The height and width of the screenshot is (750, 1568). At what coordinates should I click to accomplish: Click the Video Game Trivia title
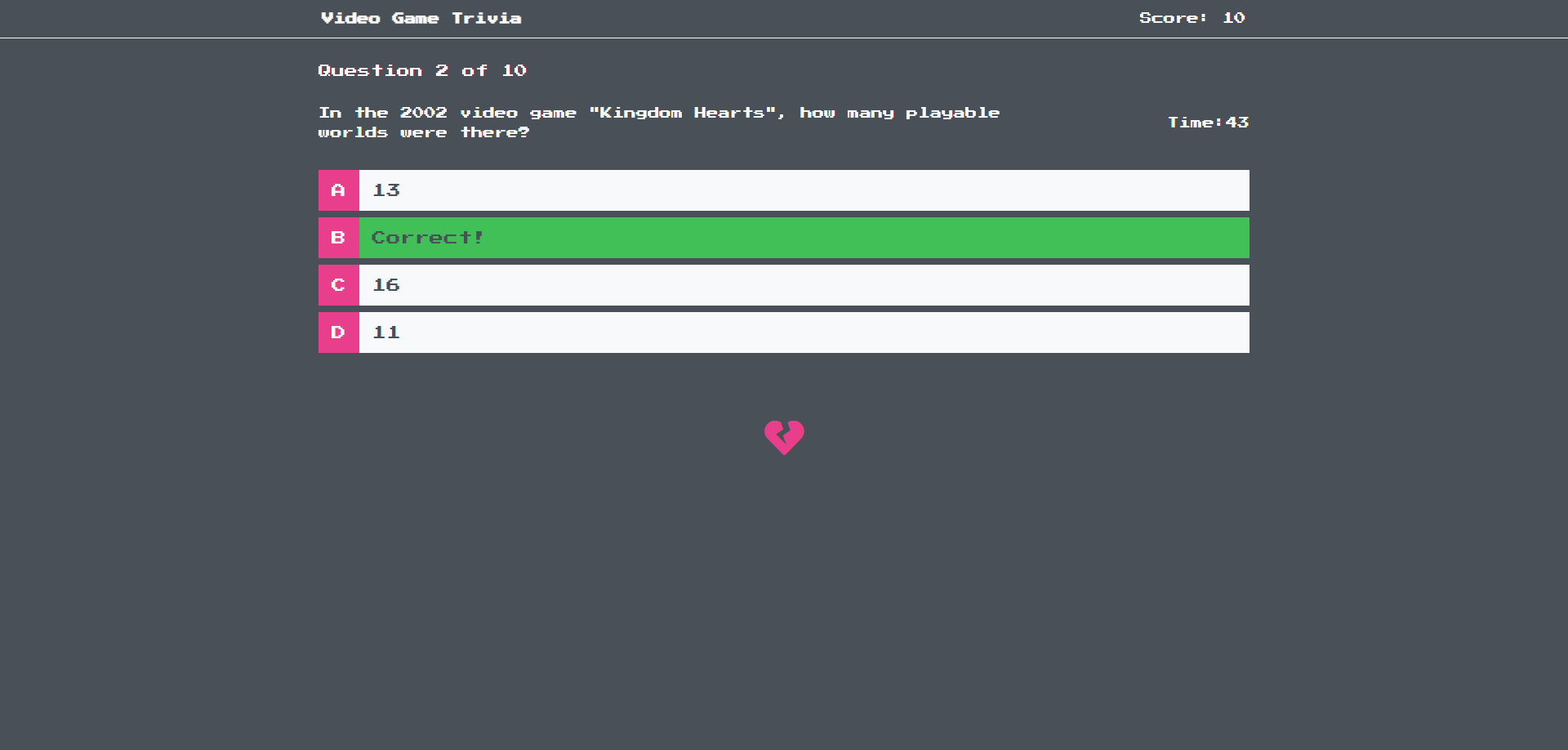click(421, 18)
